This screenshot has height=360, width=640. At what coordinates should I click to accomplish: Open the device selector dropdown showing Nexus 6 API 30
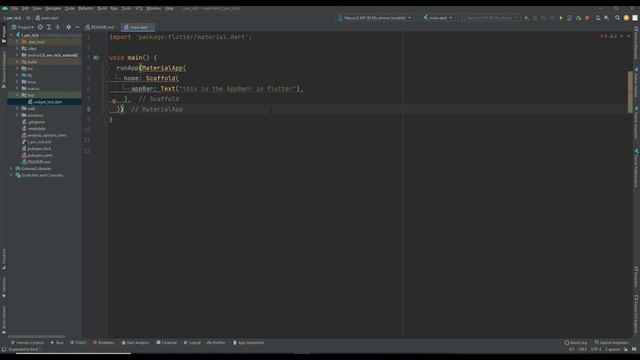[374, 18]
